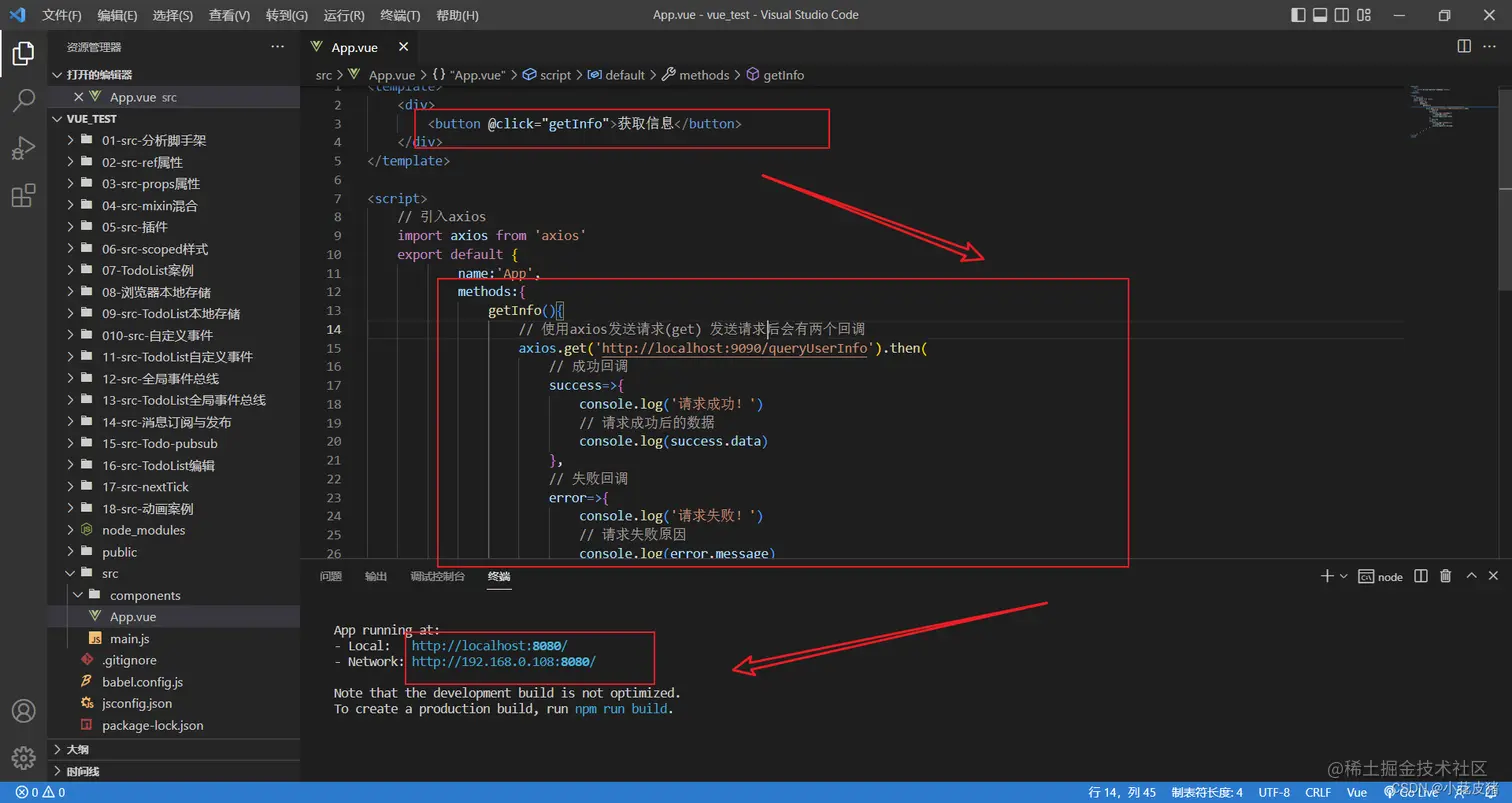This screenshot has height=803, width=1512.
Task: Click errors and warnings status indicator
Action: (41, 792)
